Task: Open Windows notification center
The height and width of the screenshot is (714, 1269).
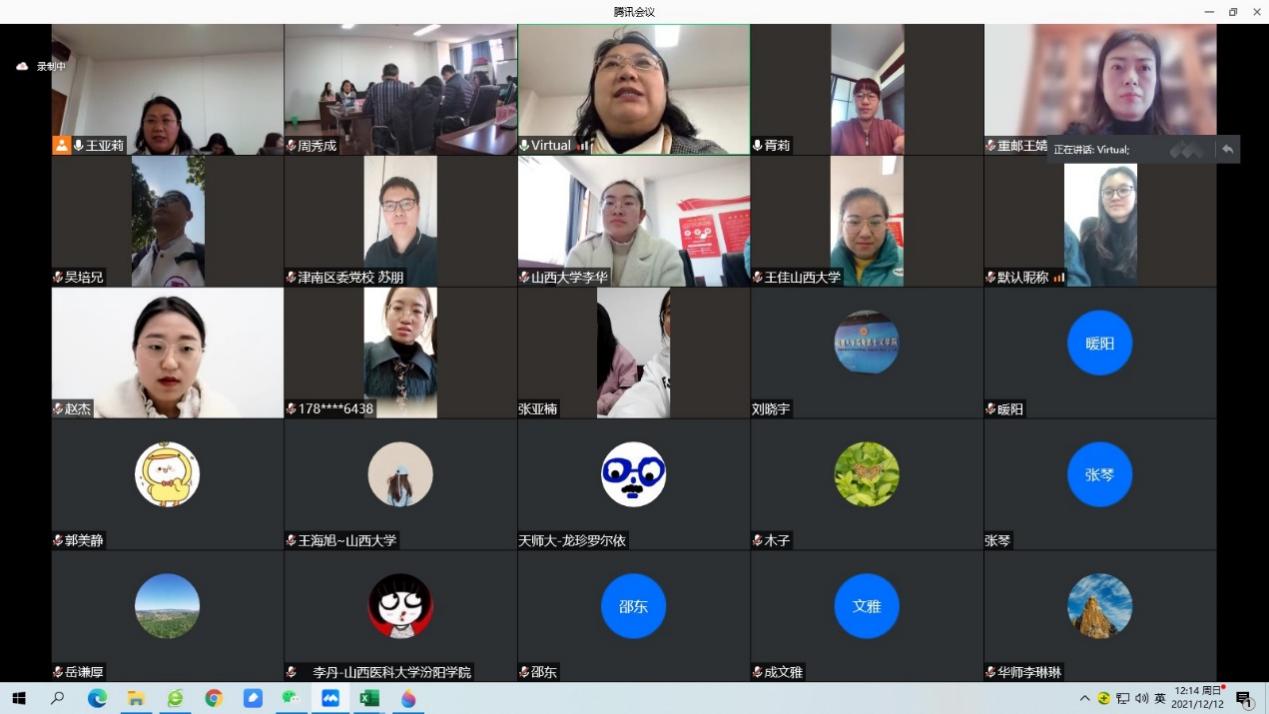Action: coord(1244,698)
